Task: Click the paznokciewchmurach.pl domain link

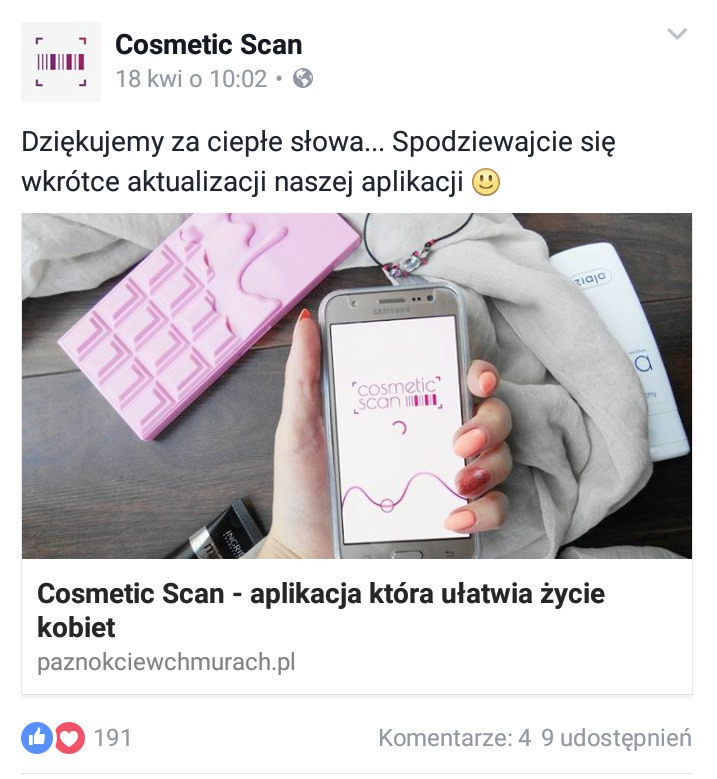Action: 166,662
